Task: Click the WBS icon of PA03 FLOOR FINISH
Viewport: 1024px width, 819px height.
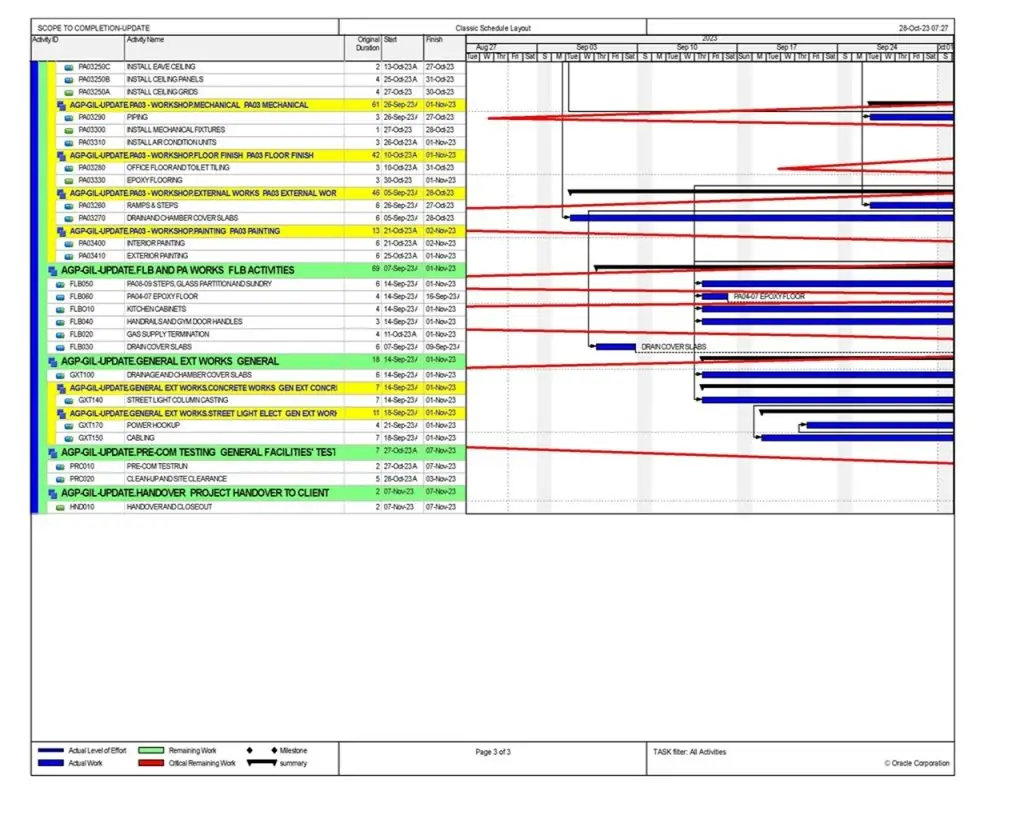Action: pyautogui.click(x=61, y=156)
